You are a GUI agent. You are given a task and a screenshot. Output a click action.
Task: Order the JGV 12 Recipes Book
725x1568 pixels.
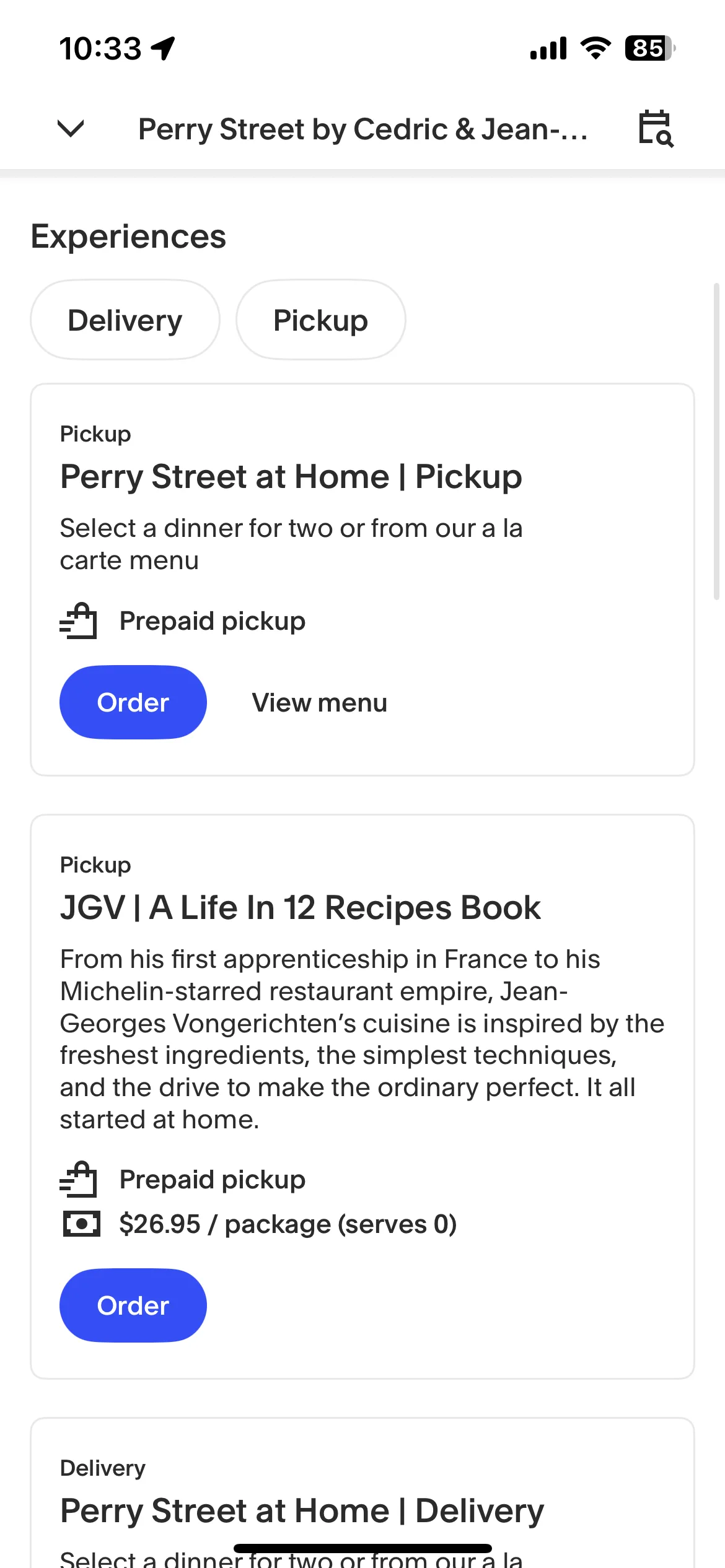pos(133,1305)
